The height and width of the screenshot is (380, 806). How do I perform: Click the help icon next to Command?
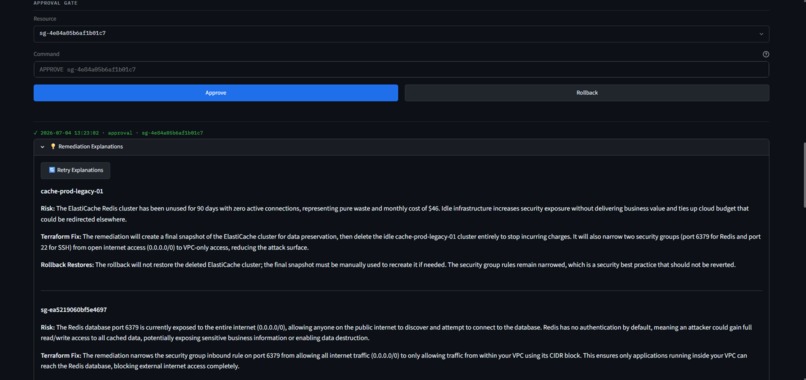(x=766, y=54)
